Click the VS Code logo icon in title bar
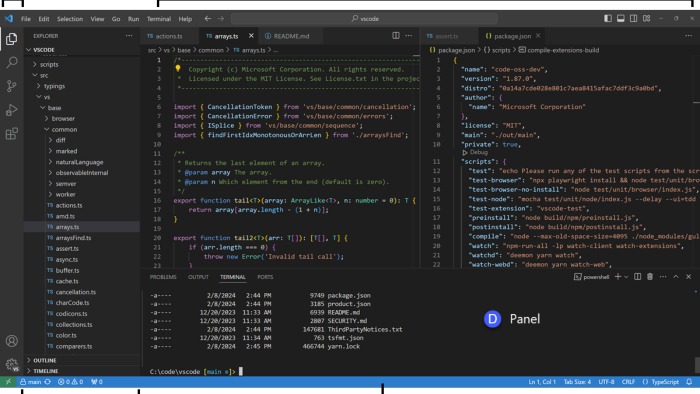 (8, 18)
